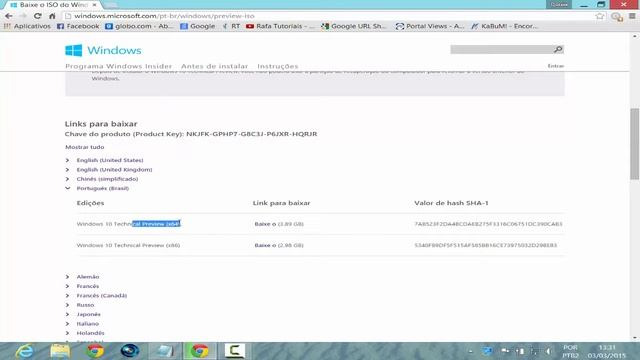The width and height of the screenshot is (640, 360).
Task: Open the Programa Windows Insider menu
Action: point(118,66)
